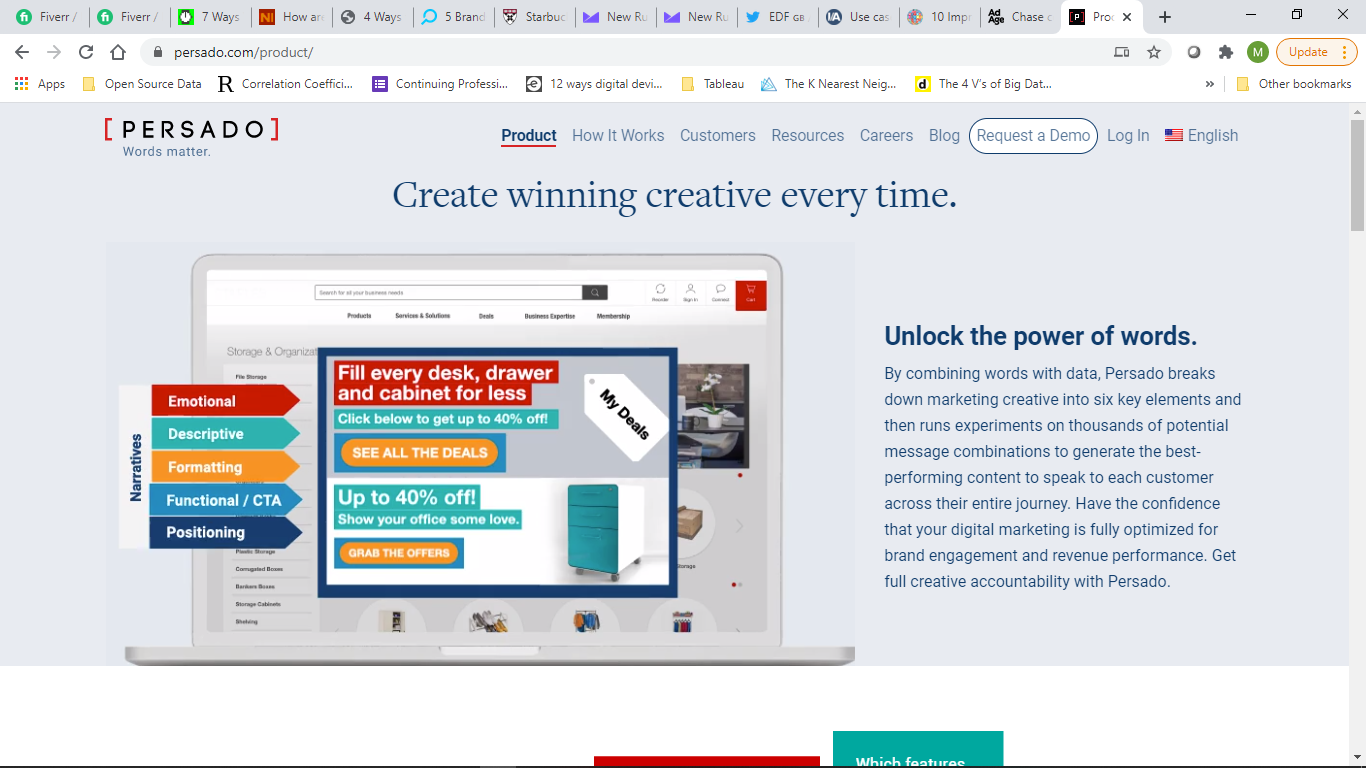Click the Formatting narrative arrow
The width and height of the screenshot is (1366, 768).
point(225,467)
